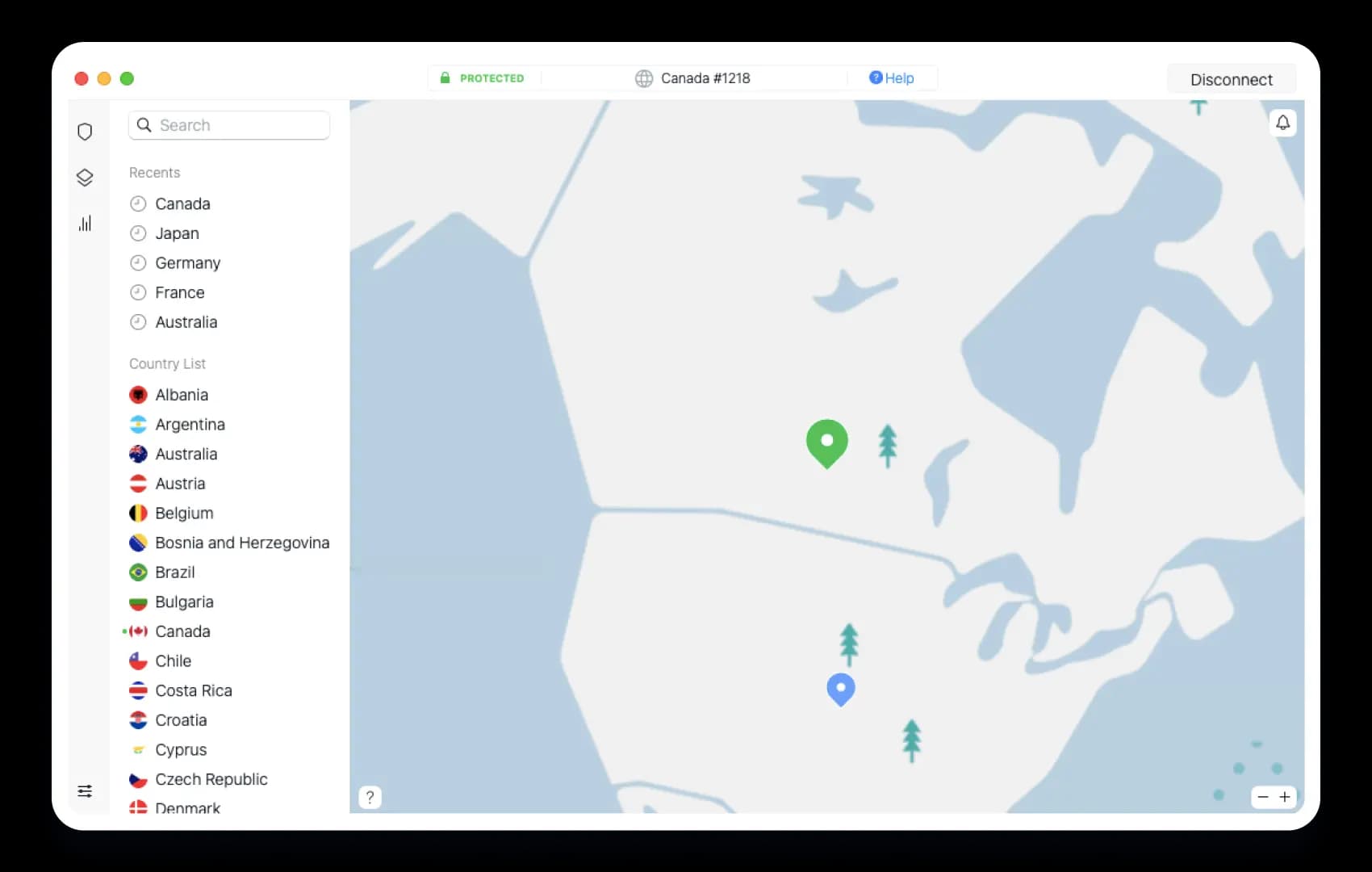
Task: Zoom out the map with minus
Action: click(1263, 797)
